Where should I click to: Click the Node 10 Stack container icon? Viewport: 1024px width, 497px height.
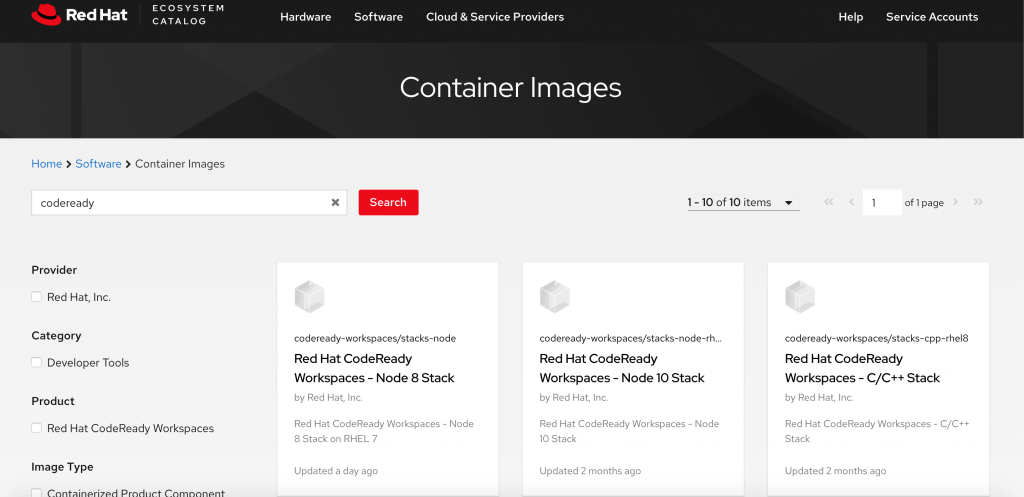[x=555, y=297]
